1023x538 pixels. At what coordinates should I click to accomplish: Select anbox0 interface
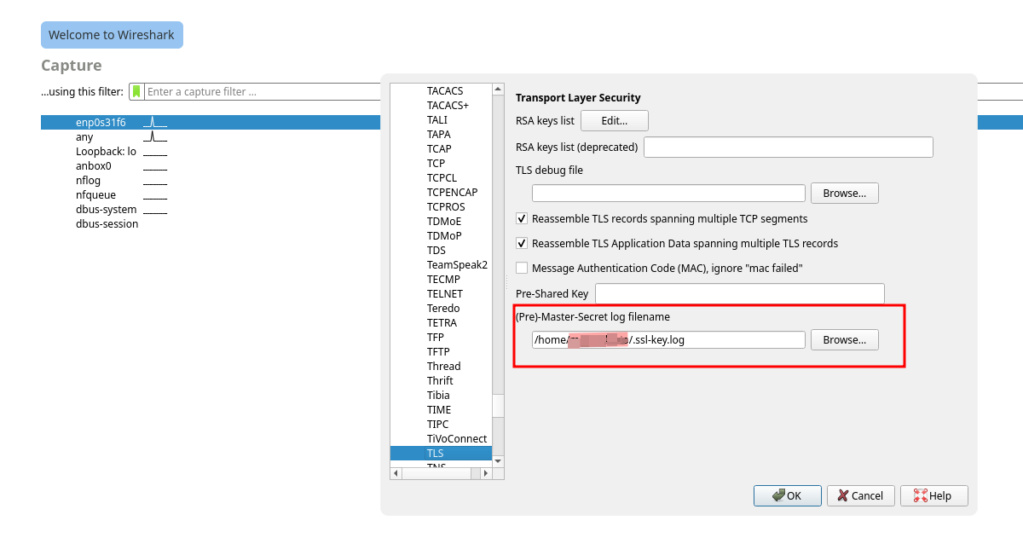click(93, 166)
